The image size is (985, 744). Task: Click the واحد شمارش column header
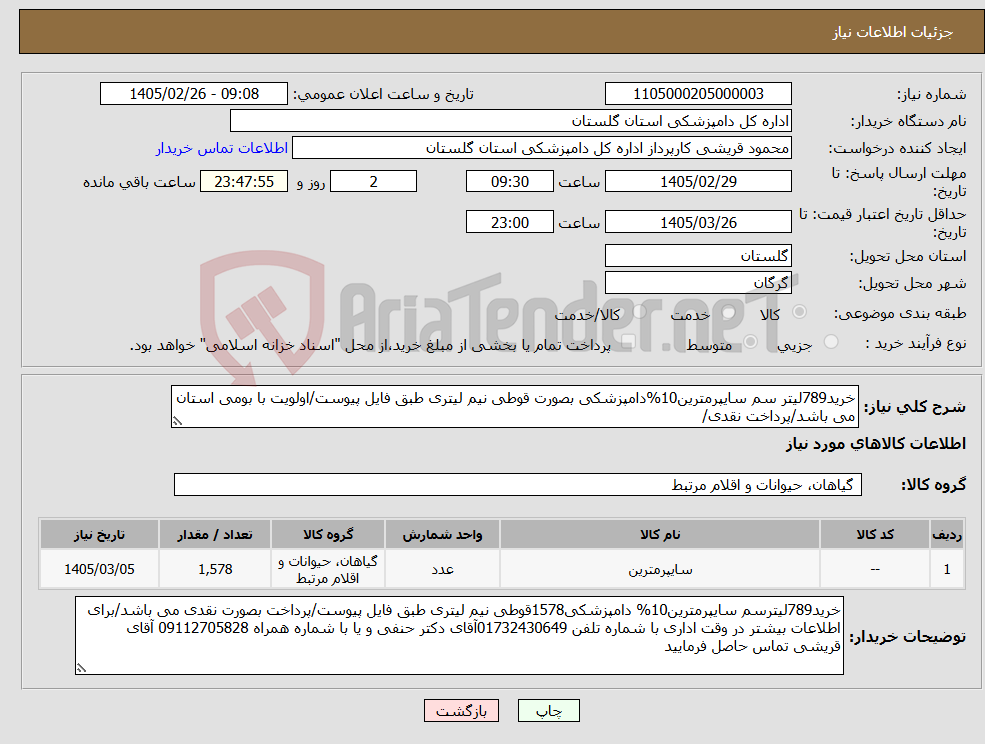point(442,534)
